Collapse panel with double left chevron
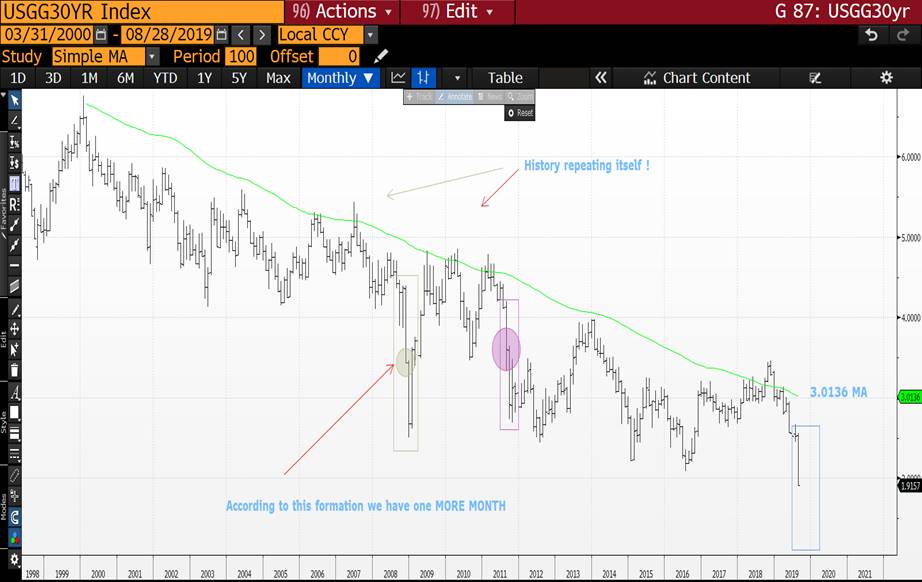Screen dimensions: 922x582 (600, 78)
